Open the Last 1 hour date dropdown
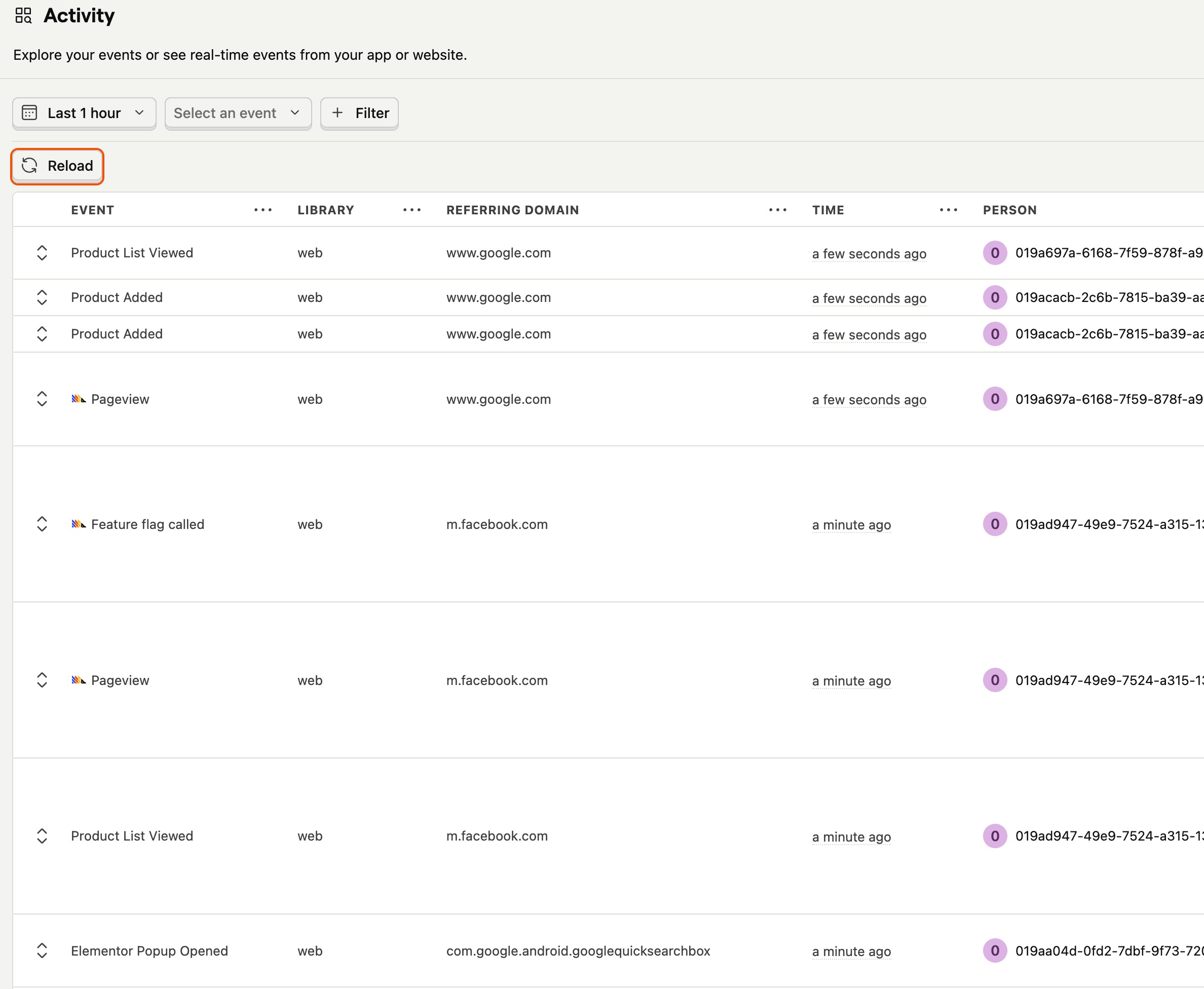 [84, 113]
